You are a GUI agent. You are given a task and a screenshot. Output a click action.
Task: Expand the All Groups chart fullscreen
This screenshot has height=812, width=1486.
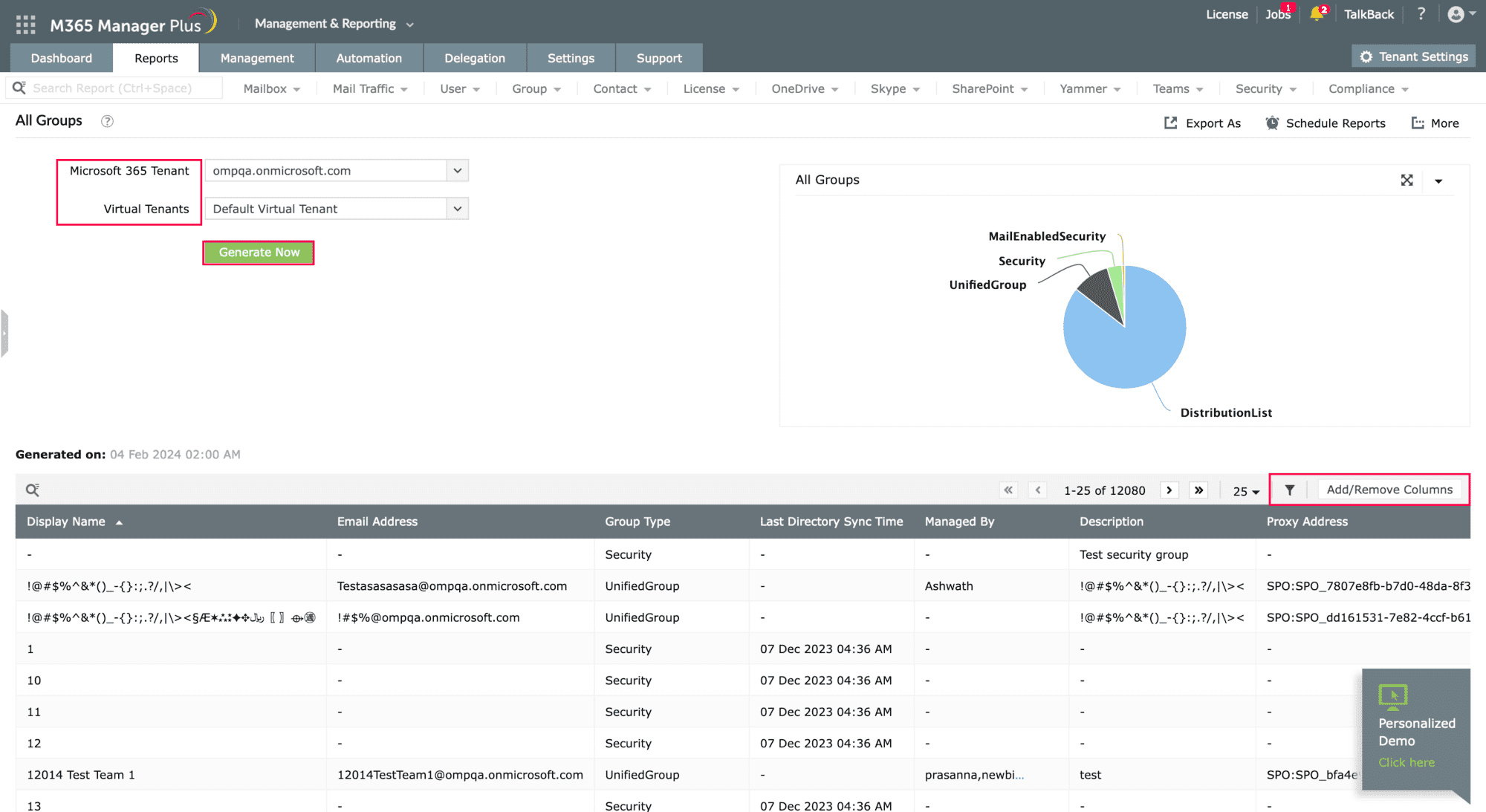1406,180
